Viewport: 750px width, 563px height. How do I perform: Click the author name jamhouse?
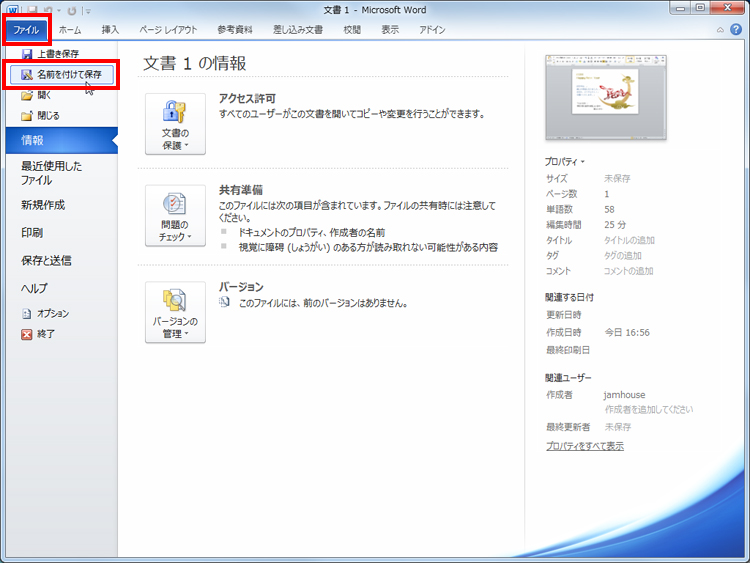click(x=624, y=395)
